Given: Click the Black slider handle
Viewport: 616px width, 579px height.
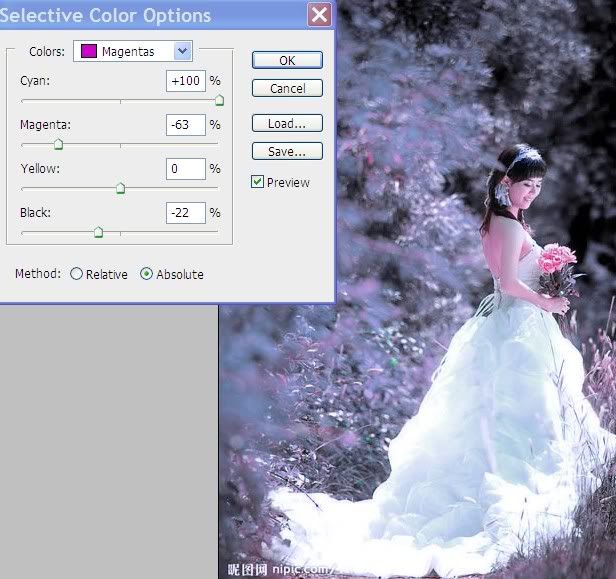Looking at the screenshot, I should pos(98,232).
